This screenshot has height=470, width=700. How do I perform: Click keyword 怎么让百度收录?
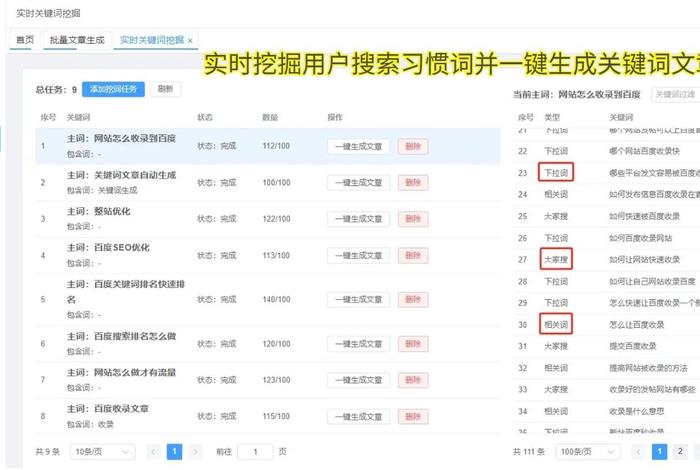[637, 325]
